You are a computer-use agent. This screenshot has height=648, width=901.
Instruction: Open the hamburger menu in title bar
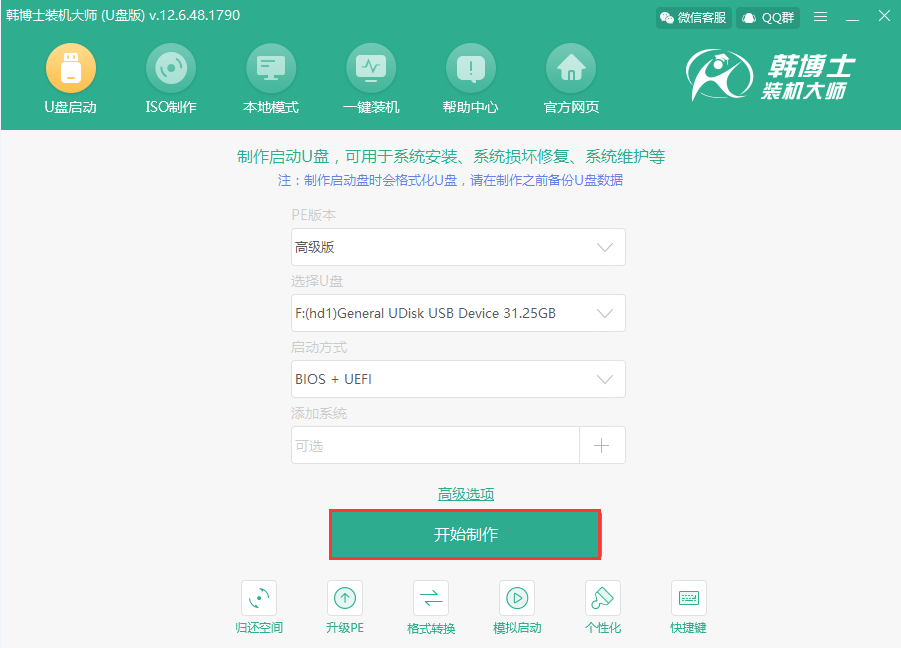point(820,17)
